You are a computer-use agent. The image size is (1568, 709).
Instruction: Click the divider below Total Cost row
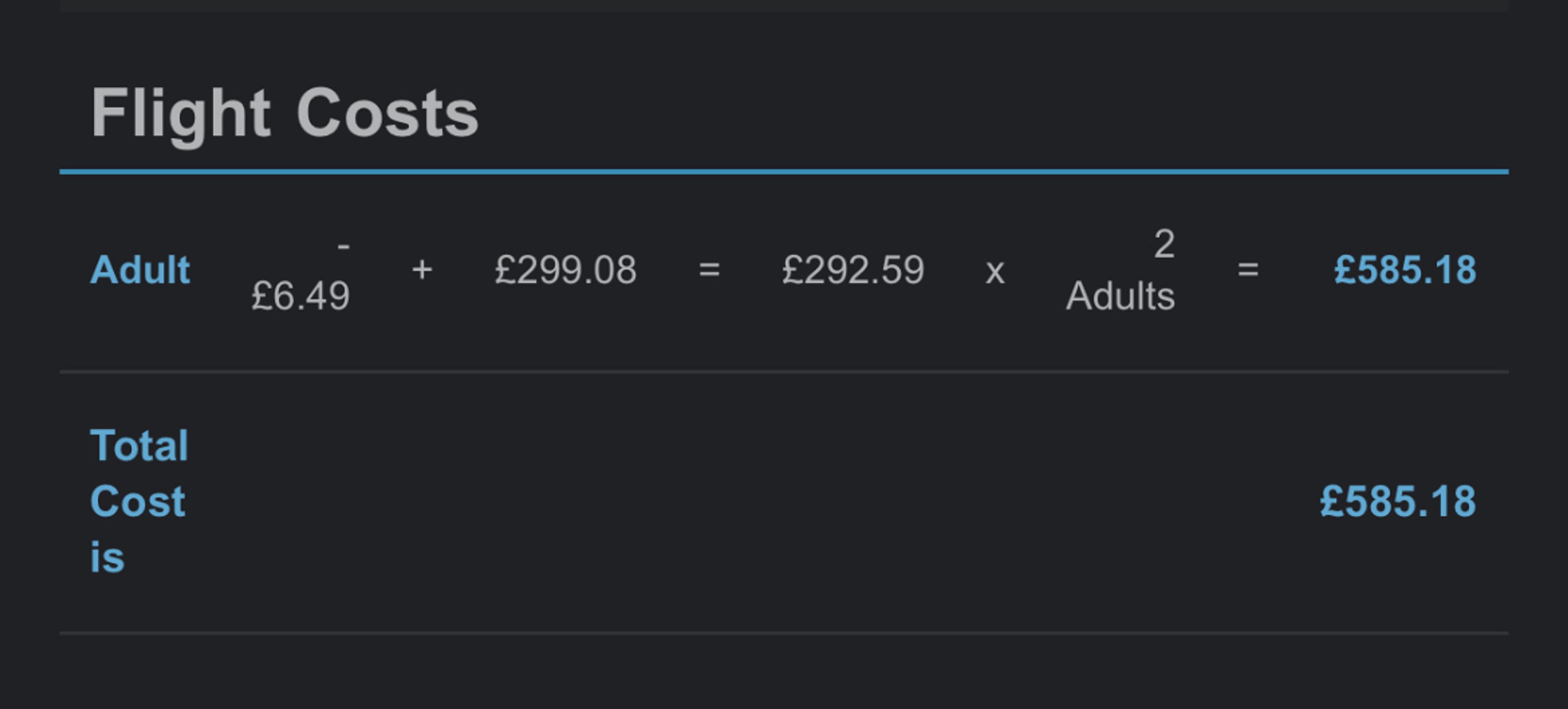coord(784,633)
